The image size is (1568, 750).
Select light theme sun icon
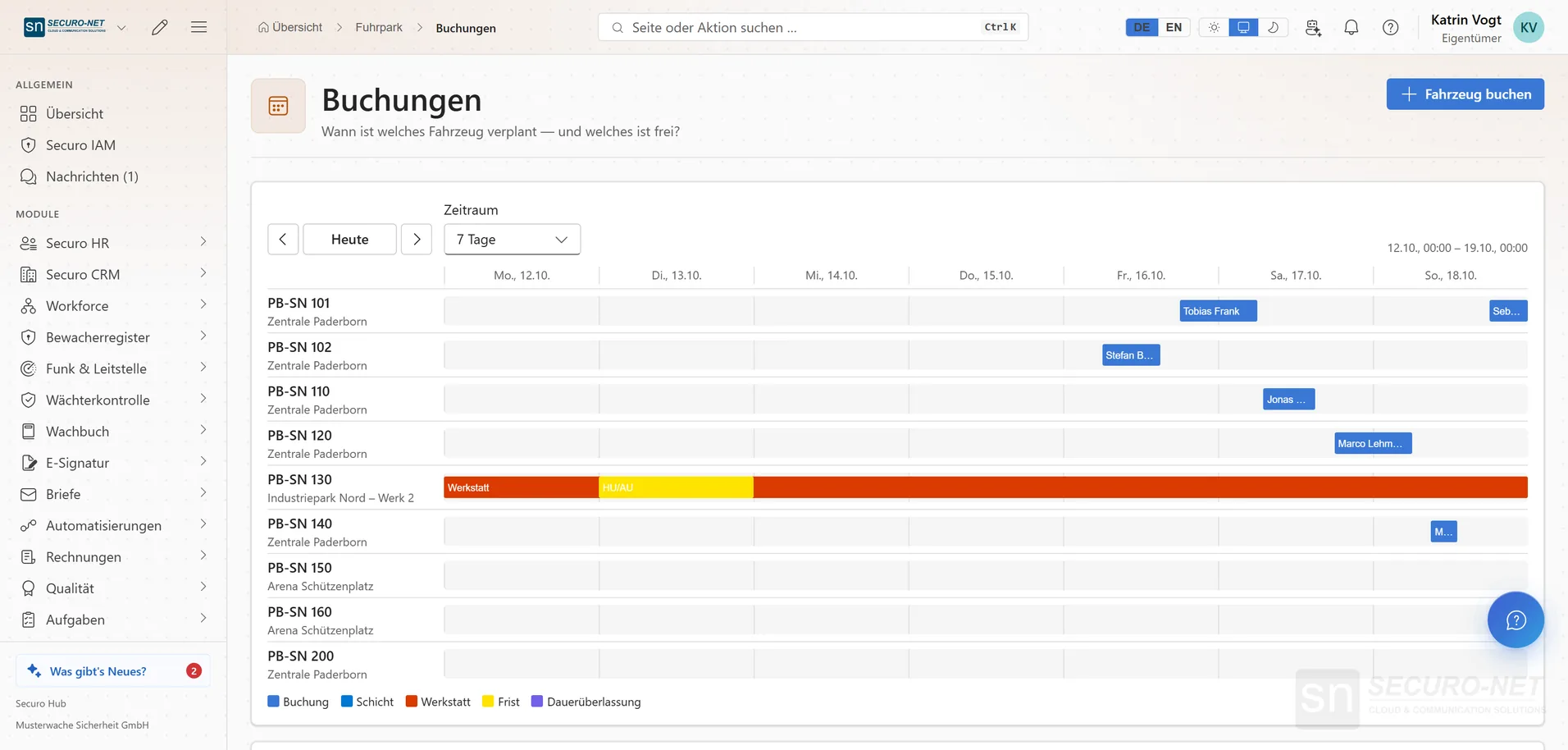click(x=1214, y=27)
